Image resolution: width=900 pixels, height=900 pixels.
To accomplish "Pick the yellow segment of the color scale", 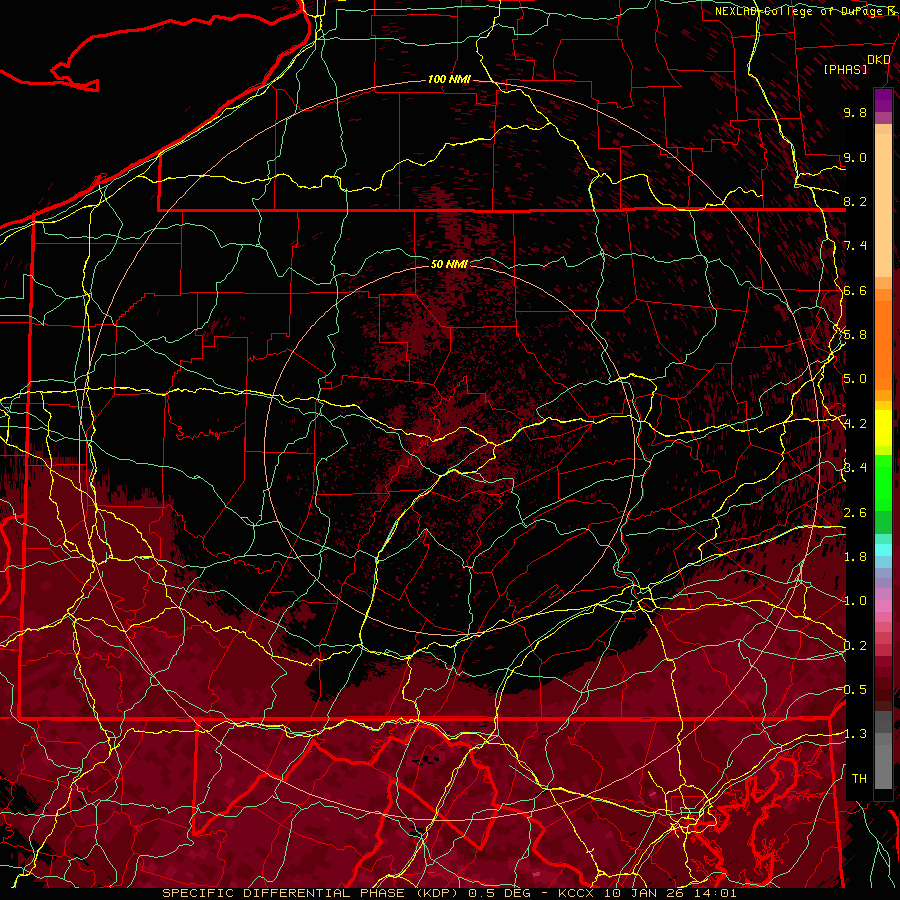I will (883, 428).
